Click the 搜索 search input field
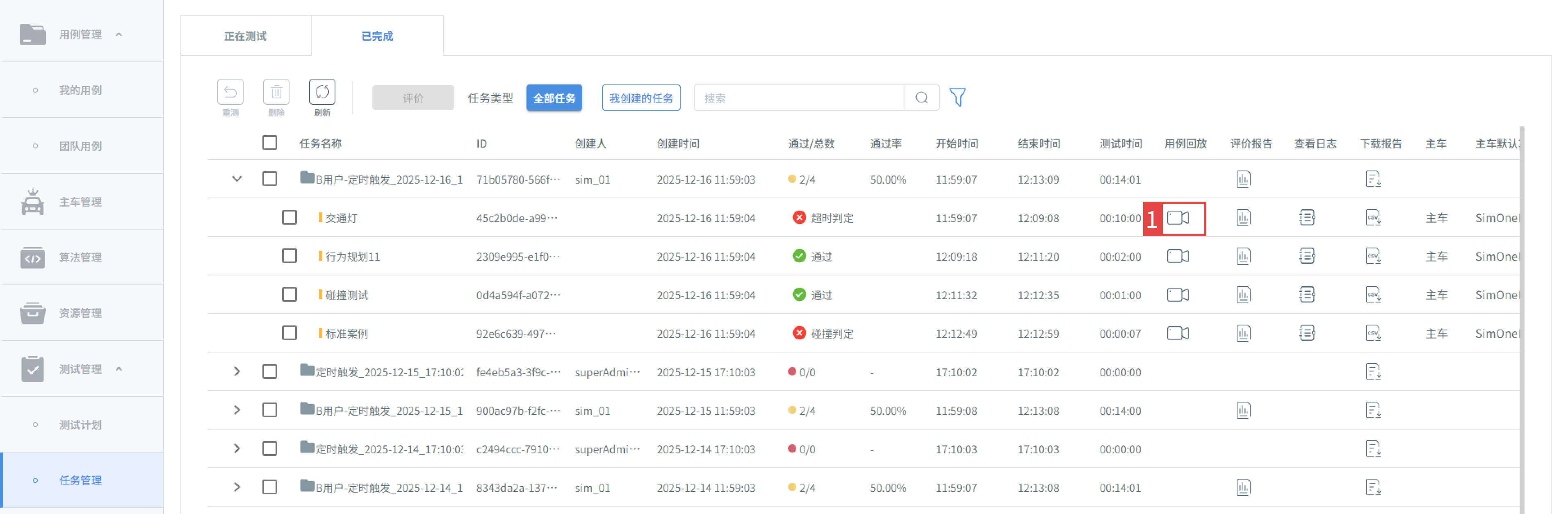Viewport: 1568px width, 514px height. pos(799,98)
